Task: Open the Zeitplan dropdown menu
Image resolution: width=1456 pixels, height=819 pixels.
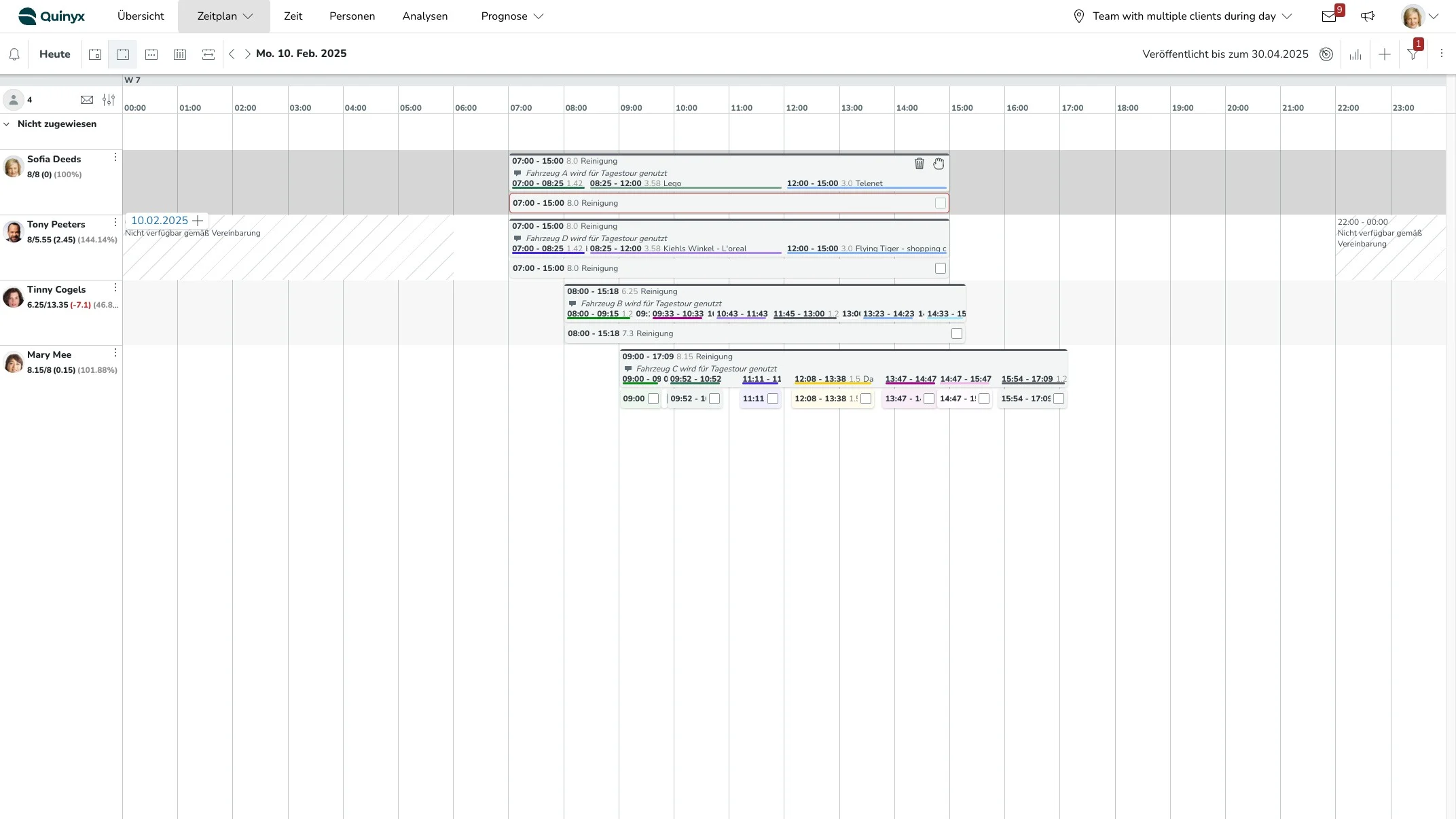Action: click(224, 16)
